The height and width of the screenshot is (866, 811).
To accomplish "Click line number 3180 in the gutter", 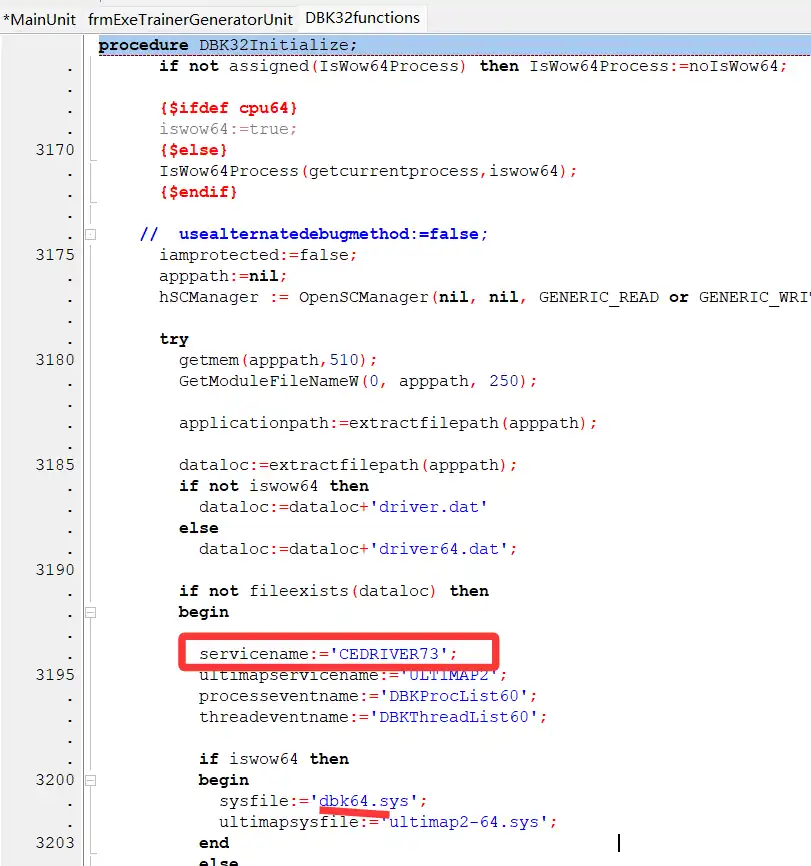I will coord(55,360).
